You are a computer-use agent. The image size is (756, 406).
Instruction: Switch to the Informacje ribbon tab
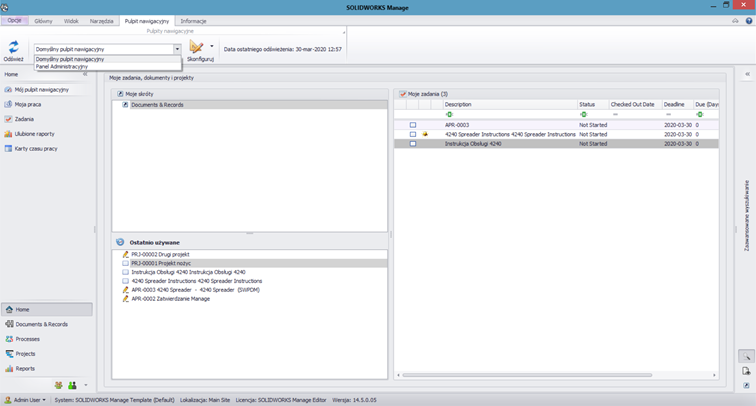pyautogui.click(x=193, y=21)
